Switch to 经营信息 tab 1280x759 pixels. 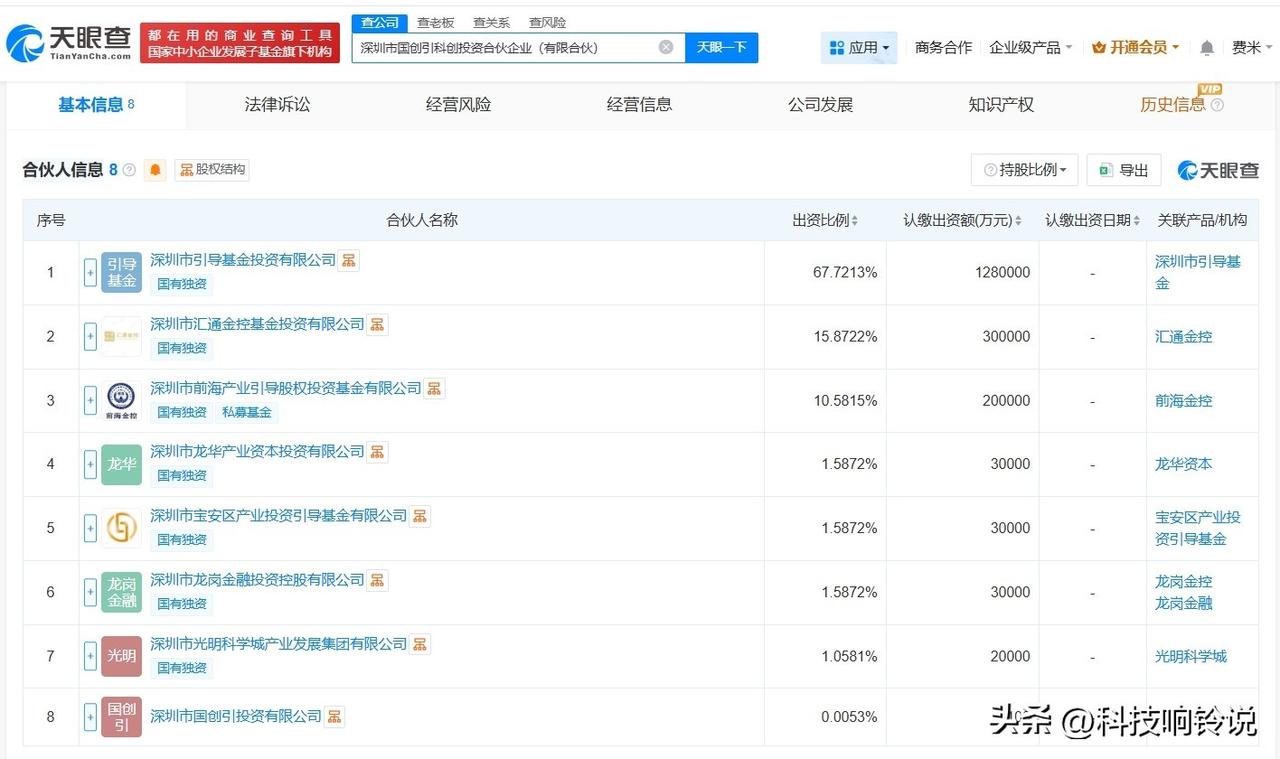(x=639, y=104)
